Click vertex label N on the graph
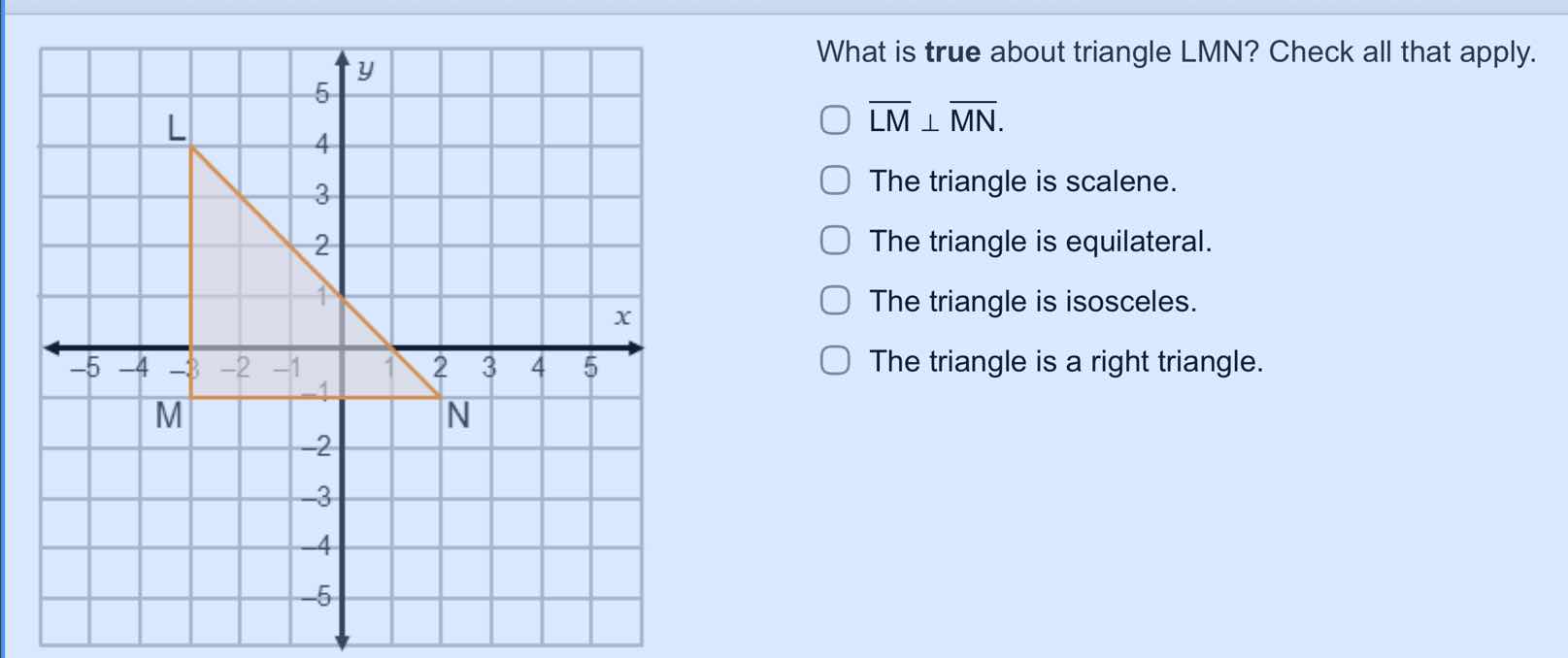The width and height of the screenshot is (1568, 658). [458, 415]
